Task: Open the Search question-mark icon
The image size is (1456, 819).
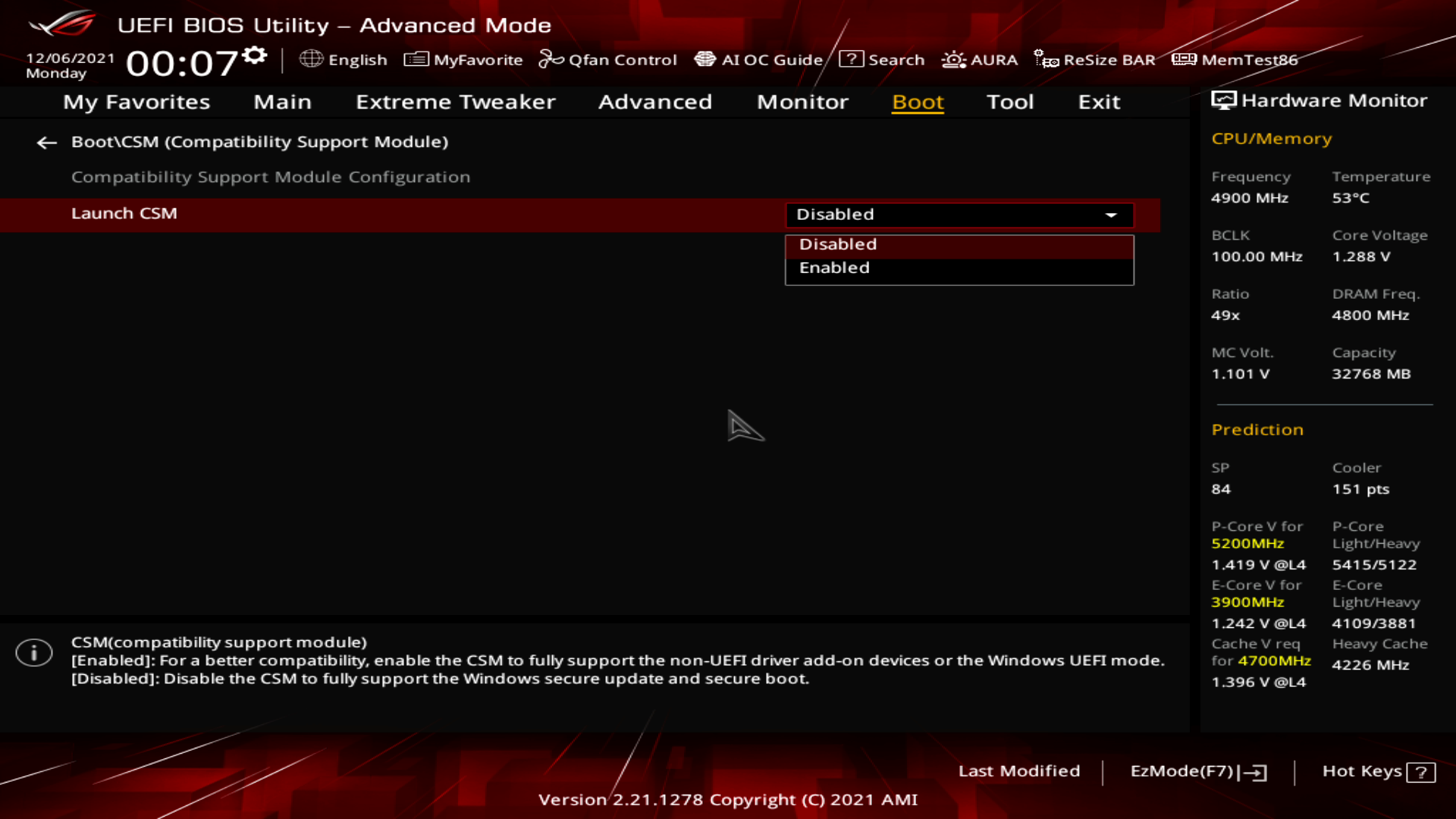Action: point(851,59)
